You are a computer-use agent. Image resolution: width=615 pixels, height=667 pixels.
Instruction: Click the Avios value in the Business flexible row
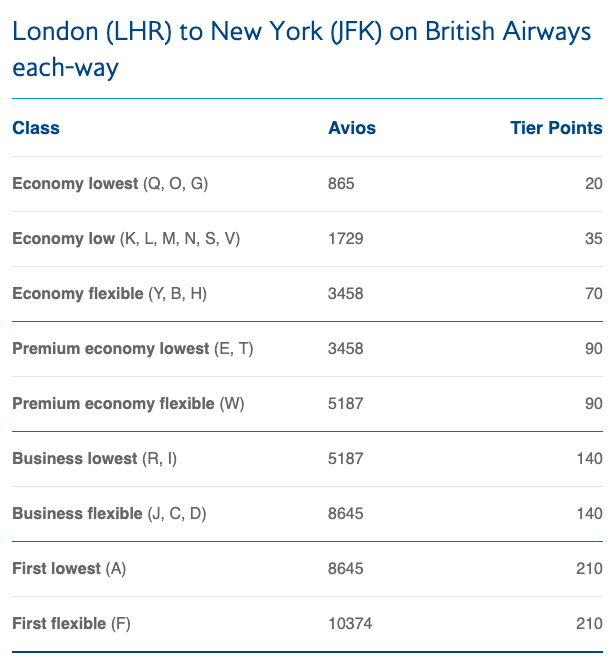tap(345, 514)
